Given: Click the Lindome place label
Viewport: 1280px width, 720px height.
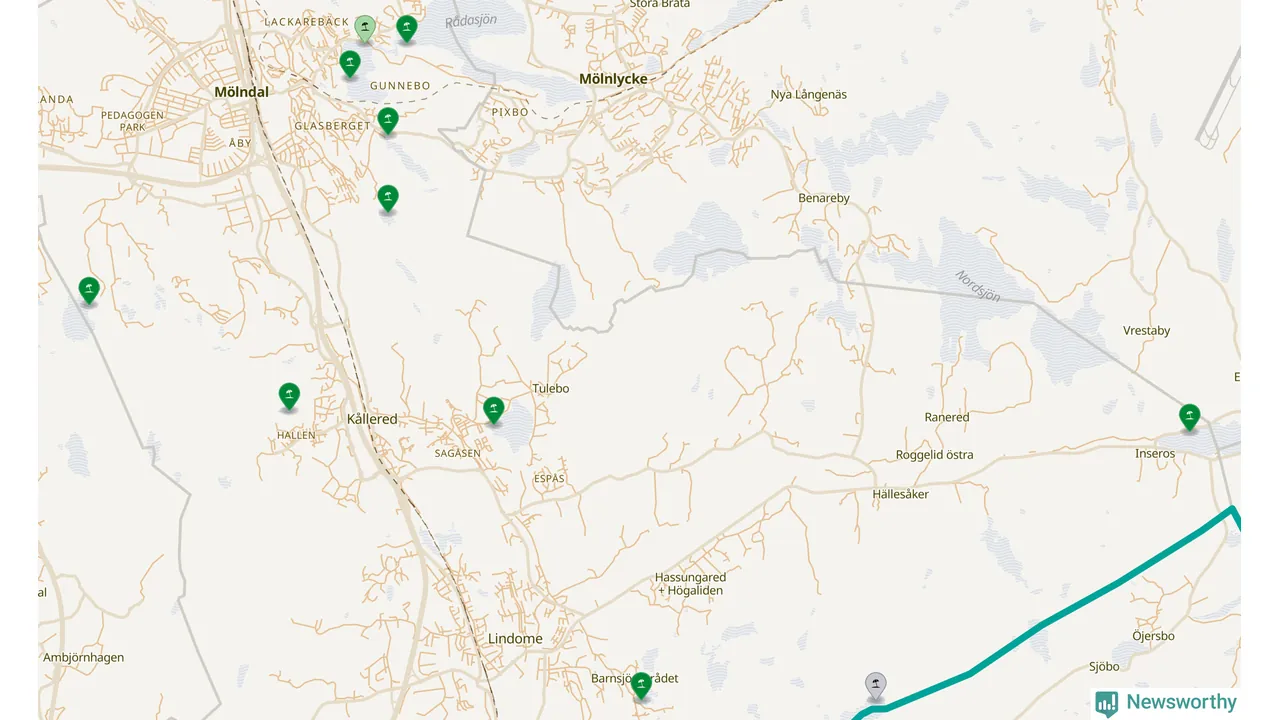Looking at the screenshot, I should point(515,639).
